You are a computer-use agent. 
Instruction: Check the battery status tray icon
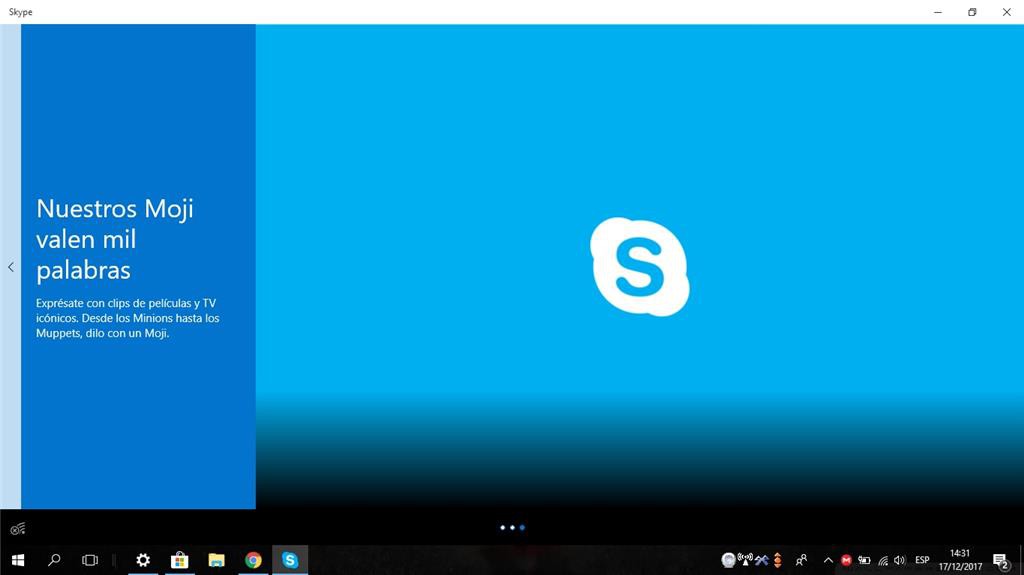864,560
